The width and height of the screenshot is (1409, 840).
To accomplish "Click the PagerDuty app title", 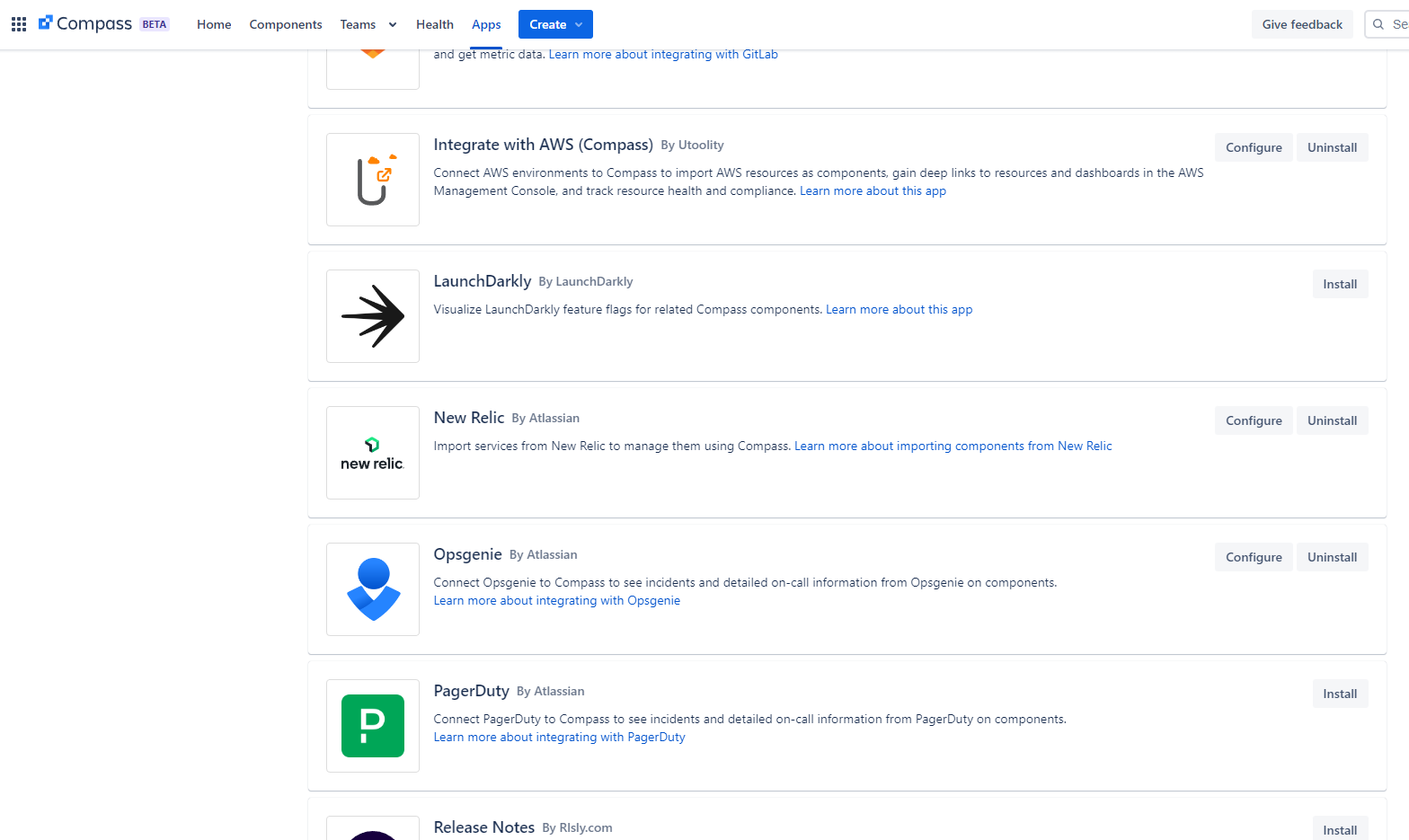I will (x=472, y=691).
